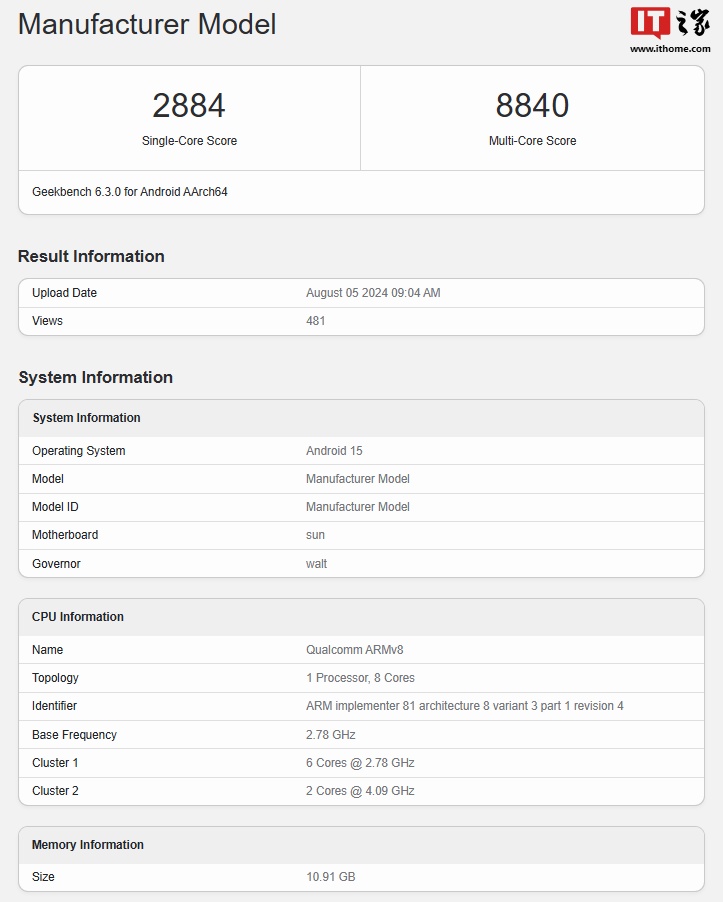Click the Upload Date row value
This screenshot has width=723, height=902.
point(373,293)
